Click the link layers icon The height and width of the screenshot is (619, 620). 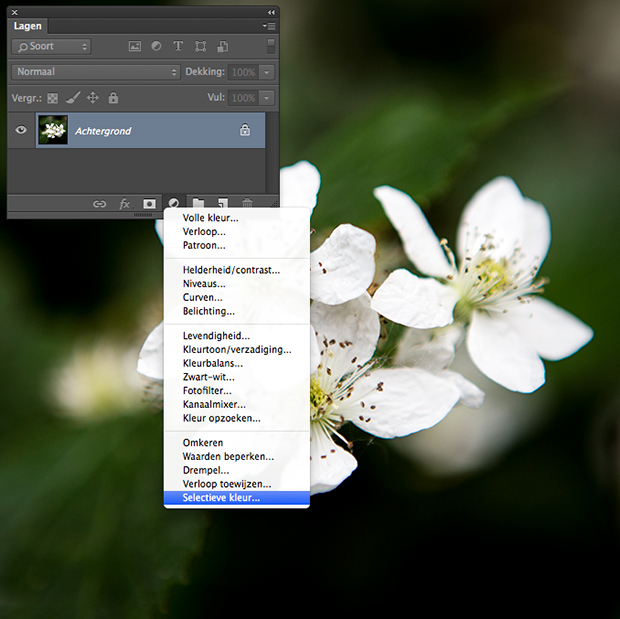coord(99,204)
